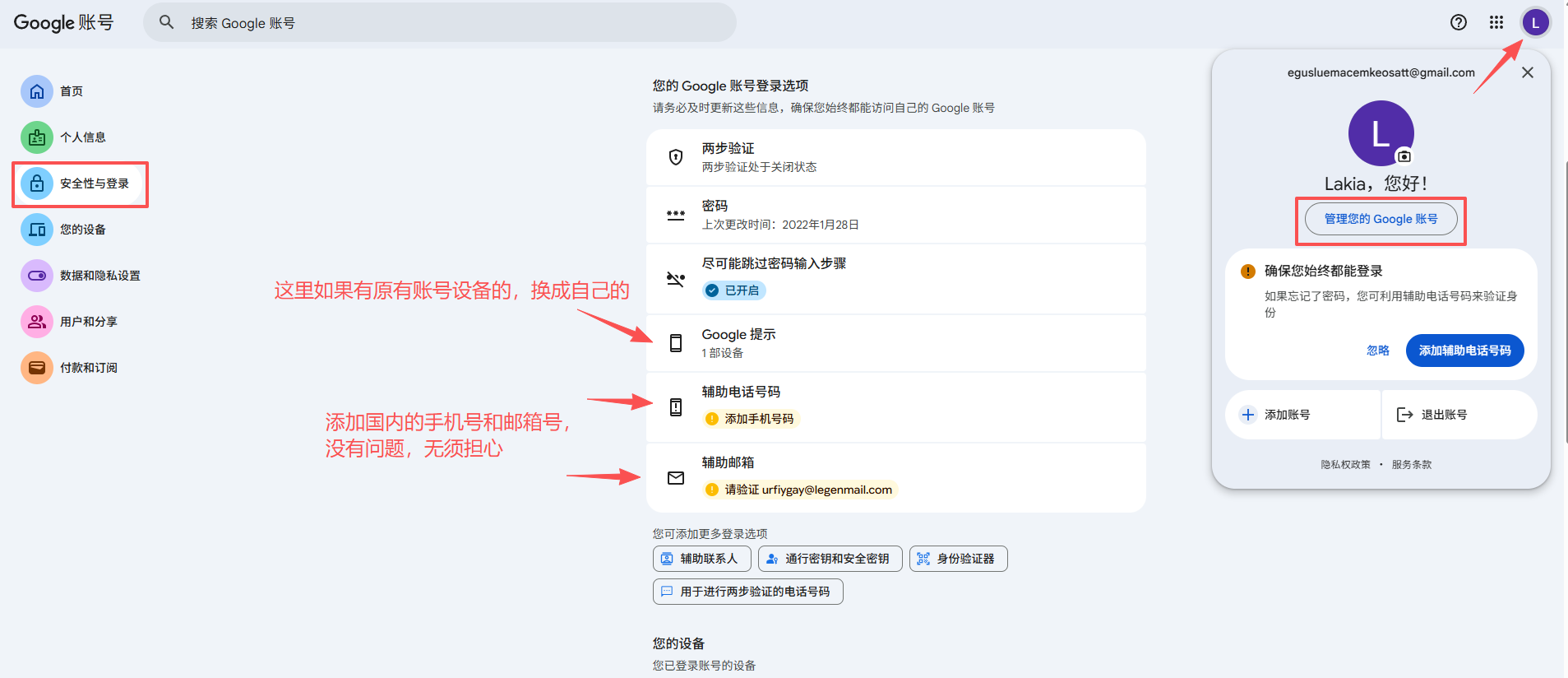Viewport: 1568px width, 678px height.
Task: Open the 两步验证 setting row
Action: [x=896, y=157]
